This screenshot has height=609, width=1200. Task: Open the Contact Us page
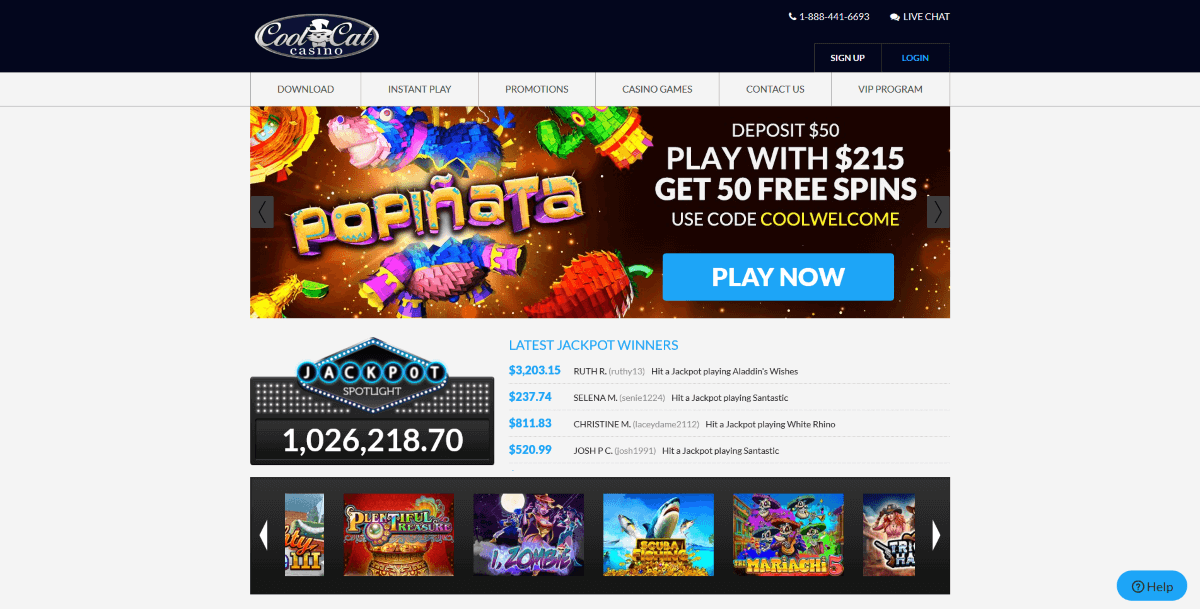775,89
